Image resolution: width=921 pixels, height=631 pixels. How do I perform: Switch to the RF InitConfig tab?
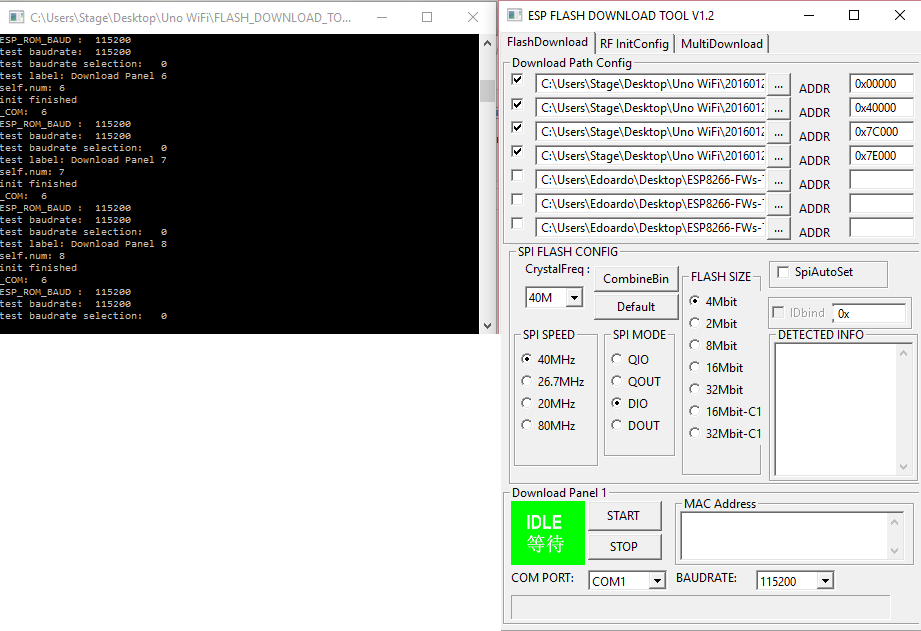pyautogui.click(x=634, y=44)
